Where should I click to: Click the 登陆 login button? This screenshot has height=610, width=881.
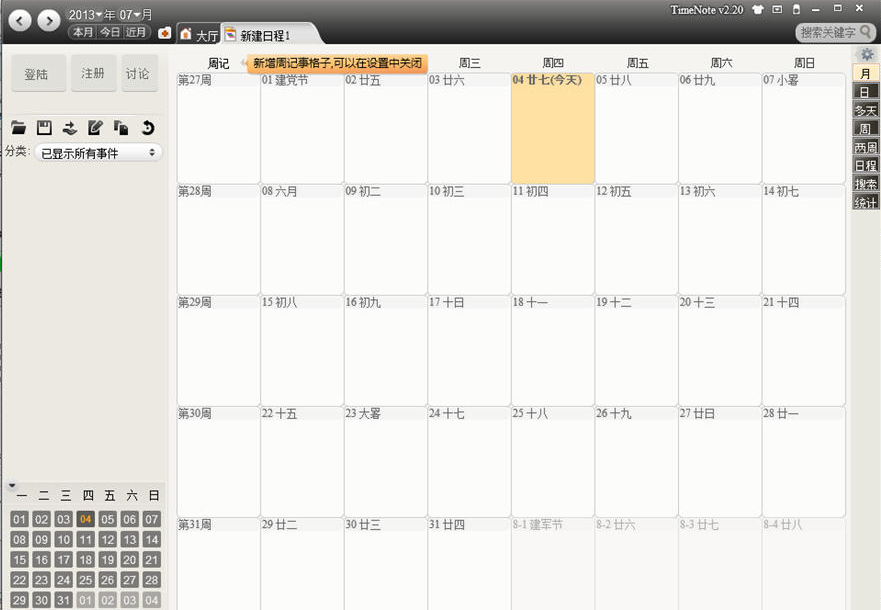(38, 74)
